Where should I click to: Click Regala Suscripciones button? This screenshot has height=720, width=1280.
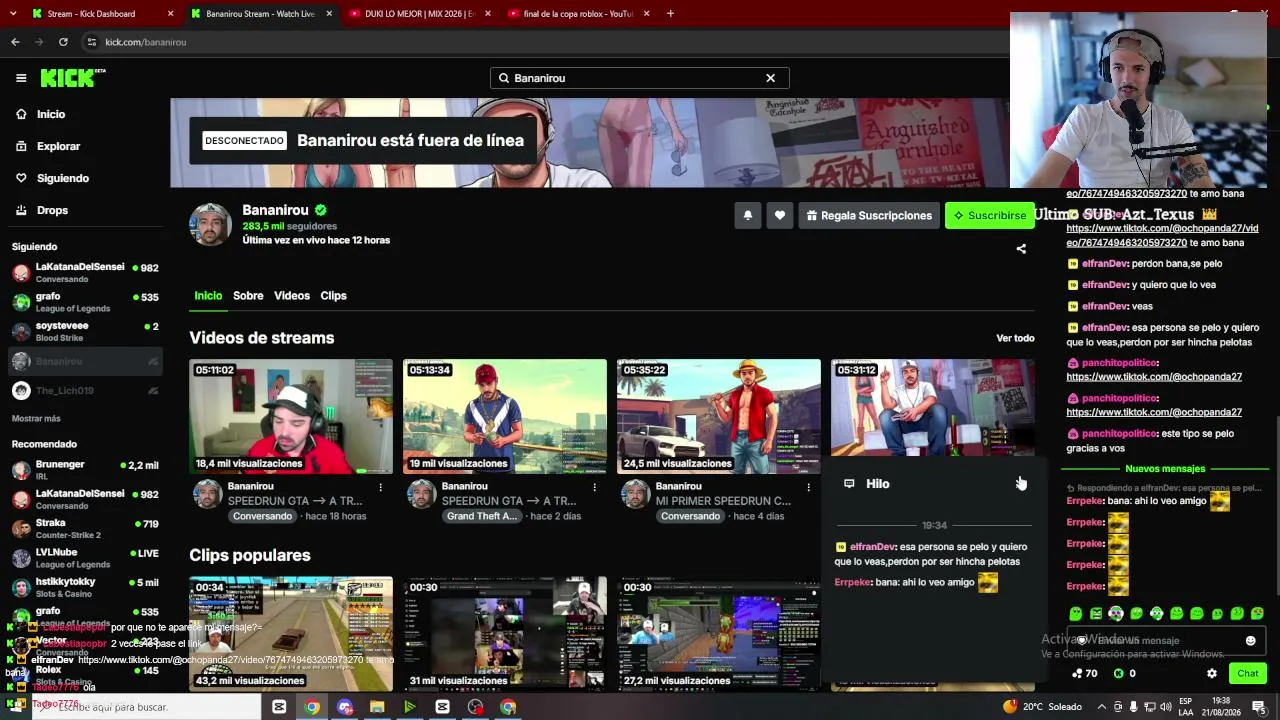click(x=869, y=215)
